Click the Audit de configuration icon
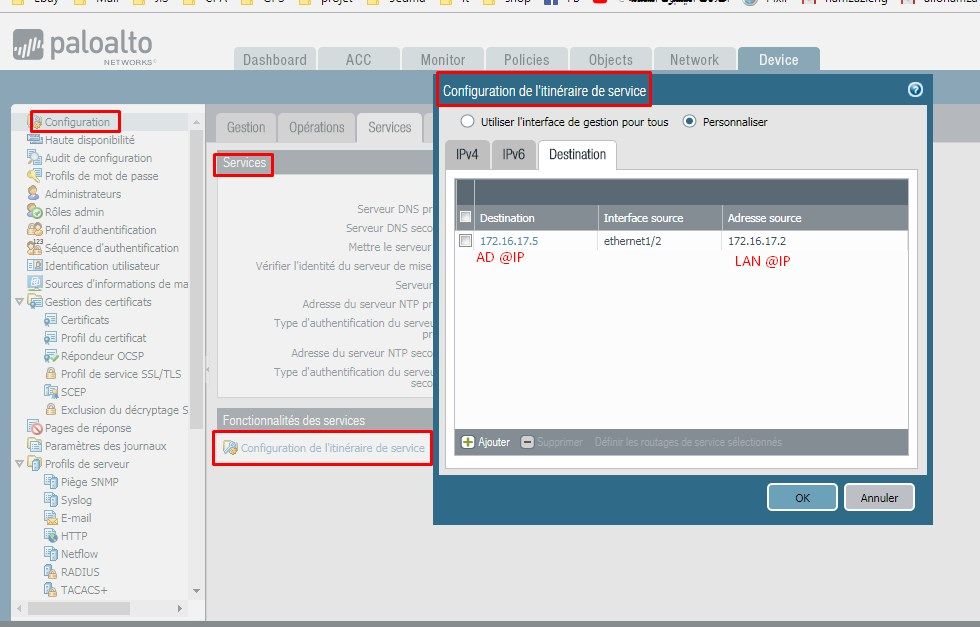 [35, 158]
